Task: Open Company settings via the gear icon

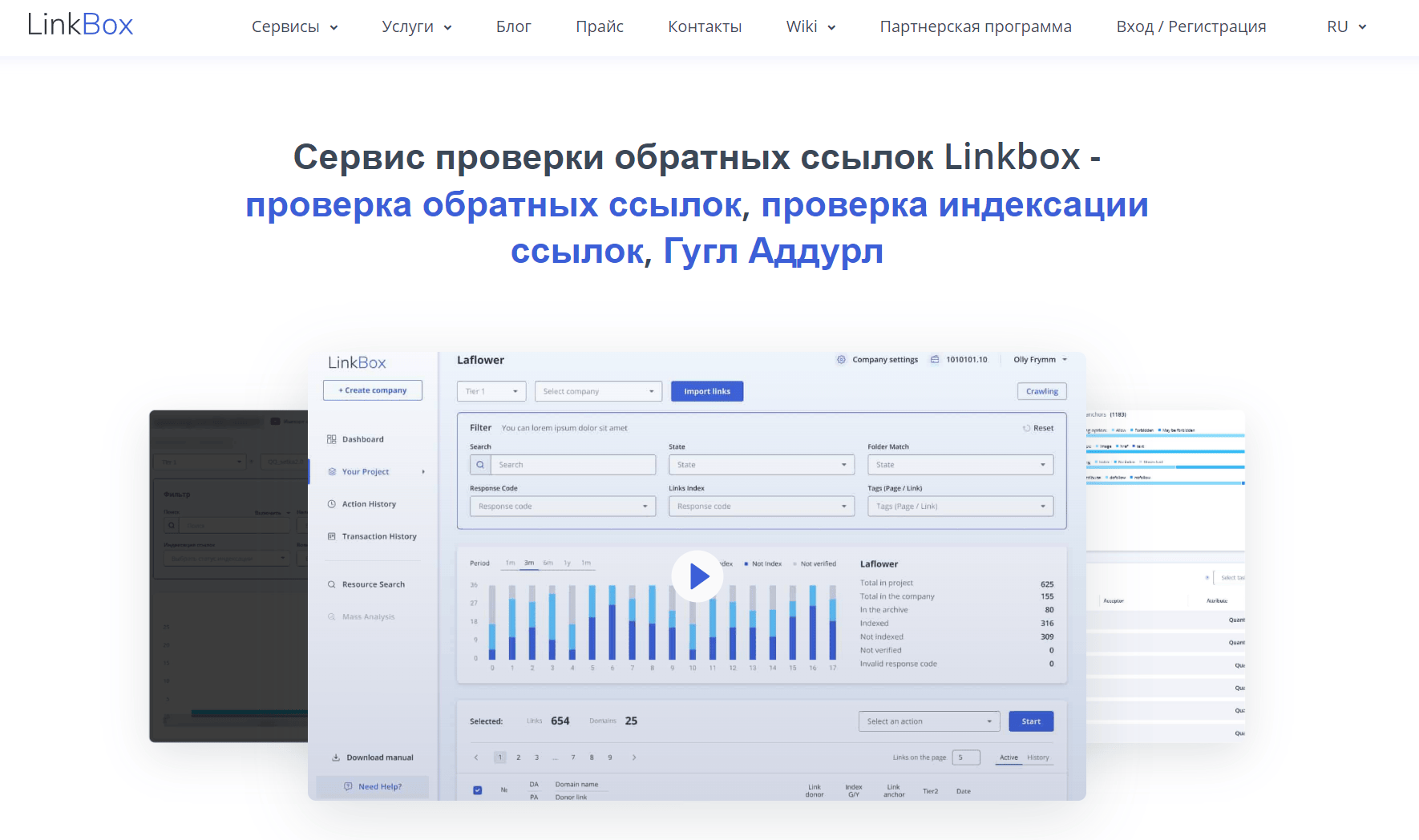Action: click(x=840, y=359)
